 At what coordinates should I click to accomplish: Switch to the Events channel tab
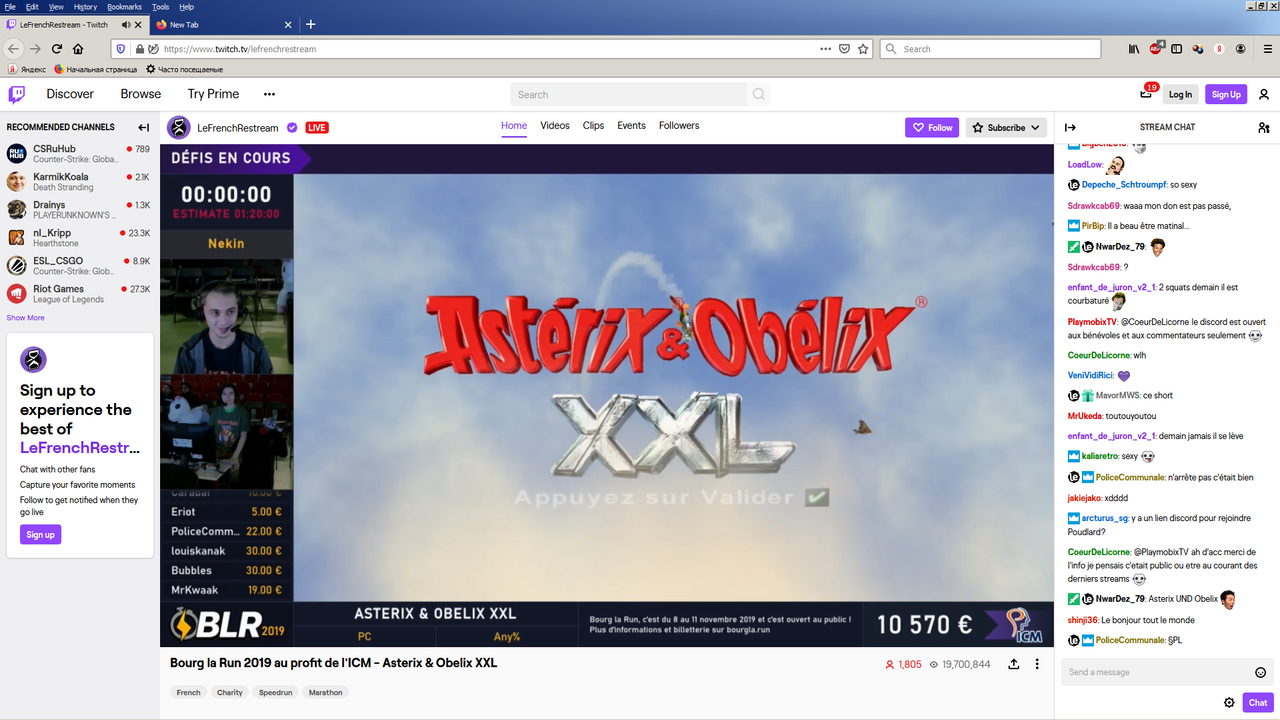(631, 125)
